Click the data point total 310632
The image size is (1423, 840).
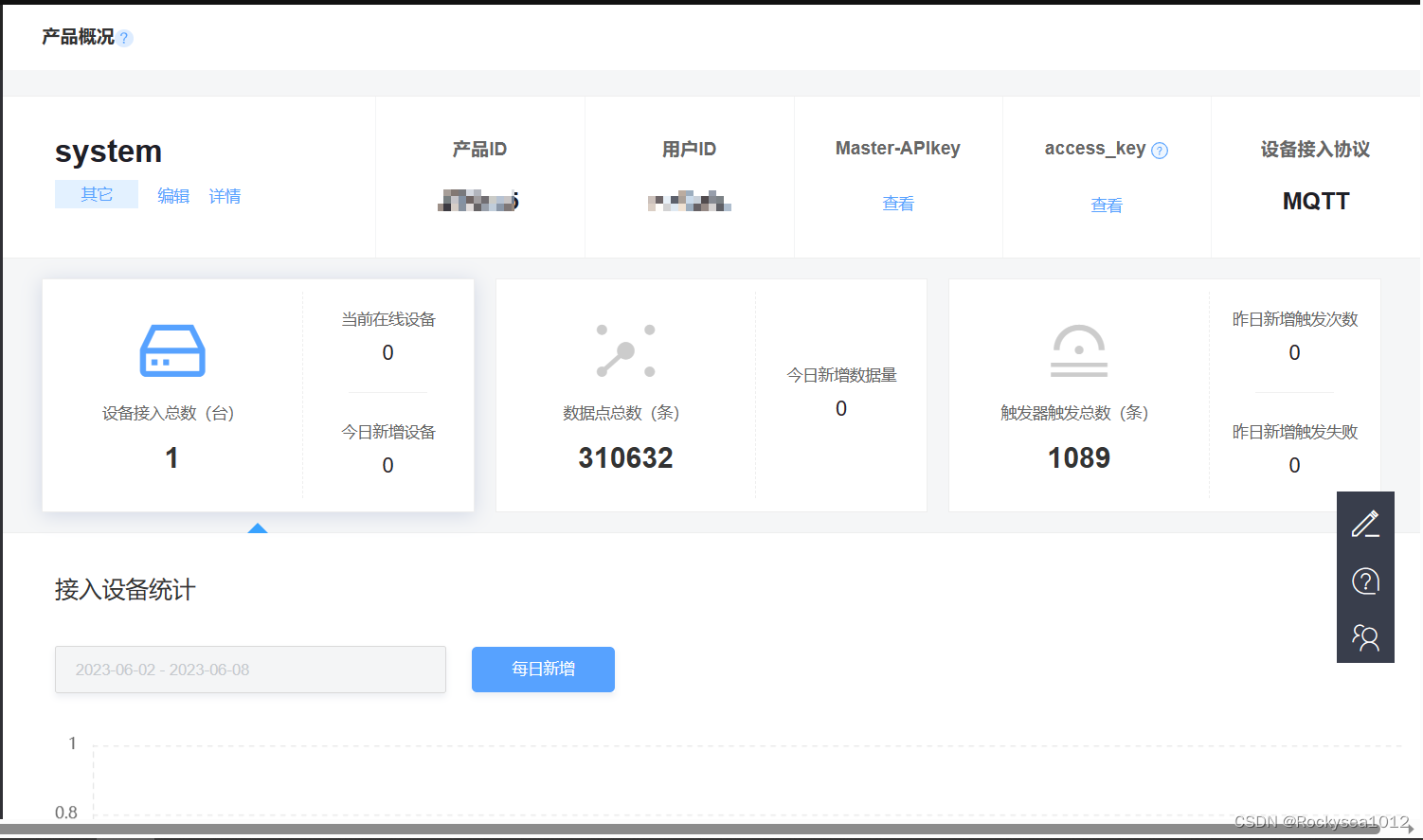625,457
